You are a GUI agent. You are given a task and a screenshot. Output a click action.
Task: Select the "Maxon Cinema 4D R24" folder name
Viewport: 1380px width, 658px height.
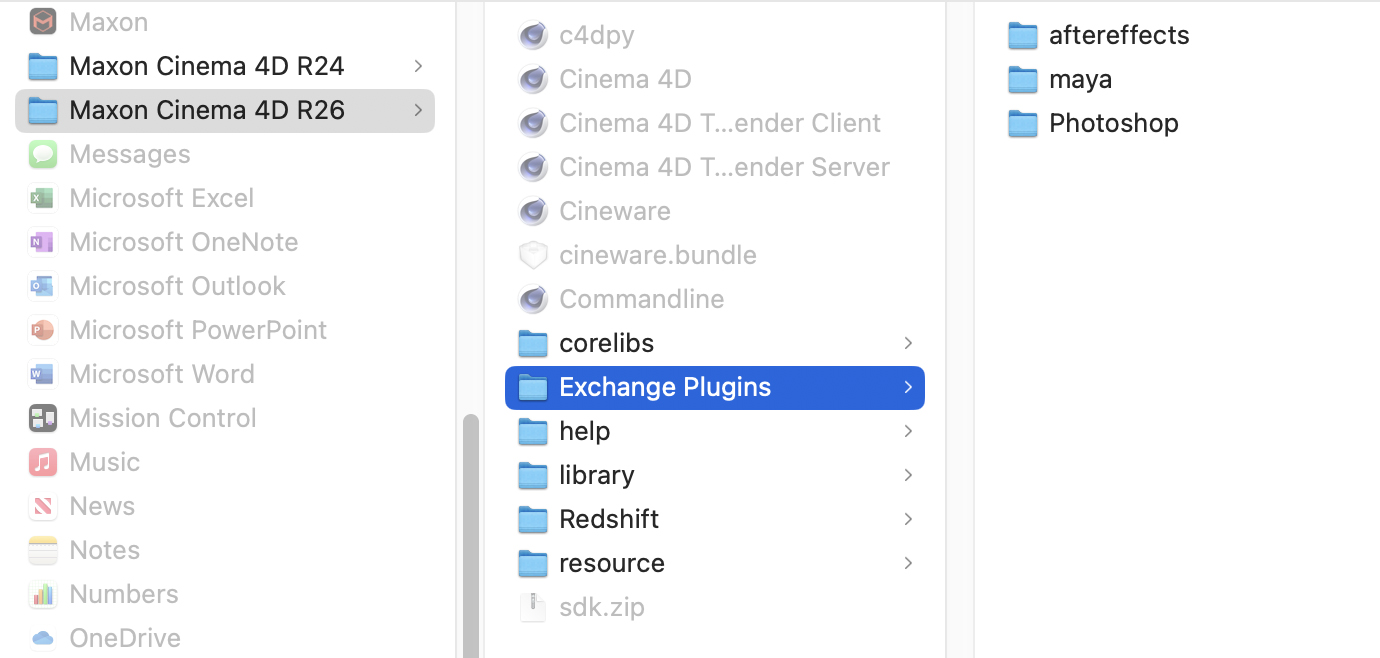[x=207, y=66]
